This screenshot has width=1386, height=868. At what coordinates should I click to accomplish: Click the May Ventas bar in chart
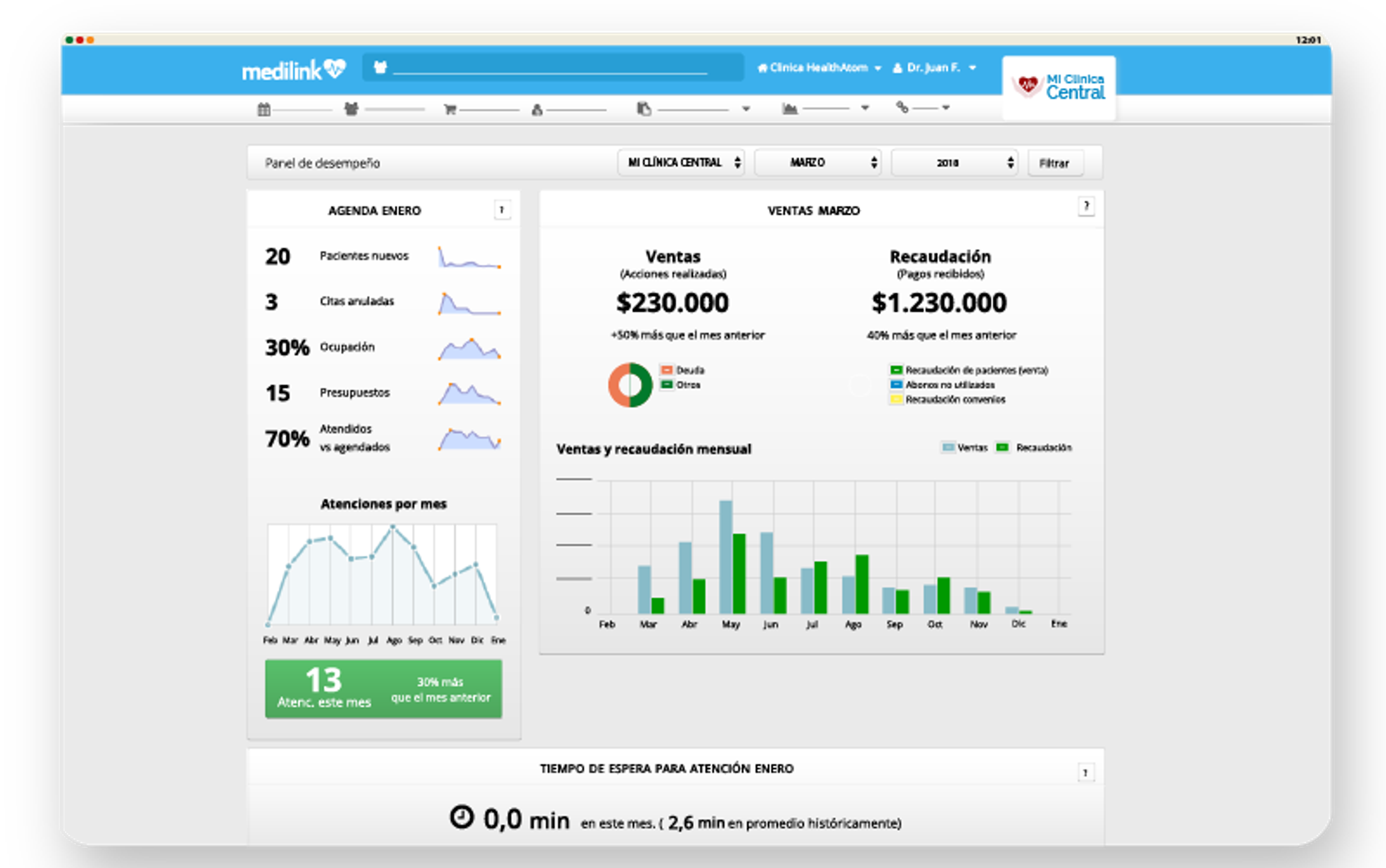[x=726, y=557]
